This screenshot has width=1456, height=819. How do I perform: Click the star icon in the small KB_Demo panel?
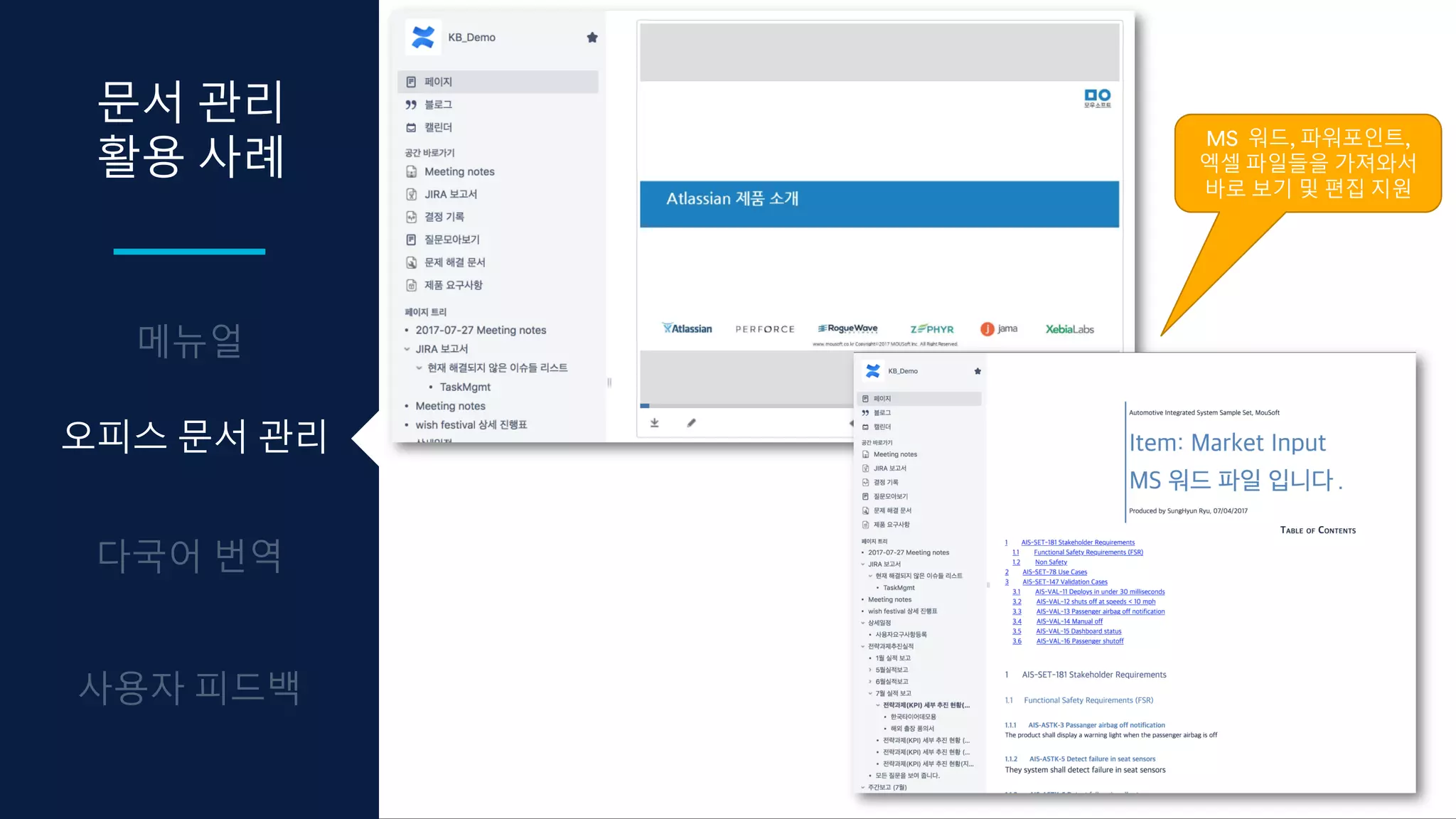point(978,371)
